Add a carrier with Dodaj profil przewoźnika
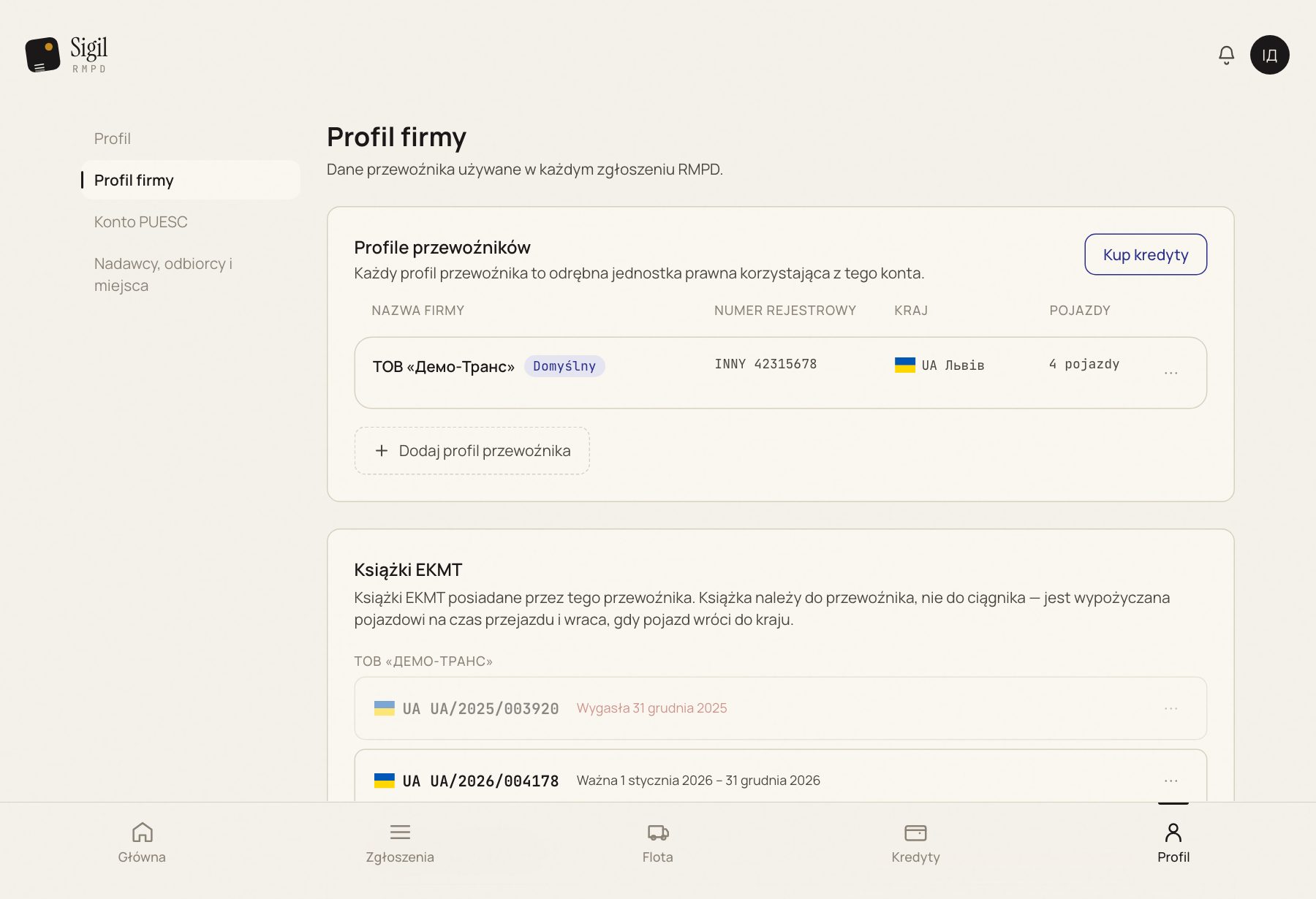Image resolution: width=1316 pixels, height=899 pixels. 472,451
